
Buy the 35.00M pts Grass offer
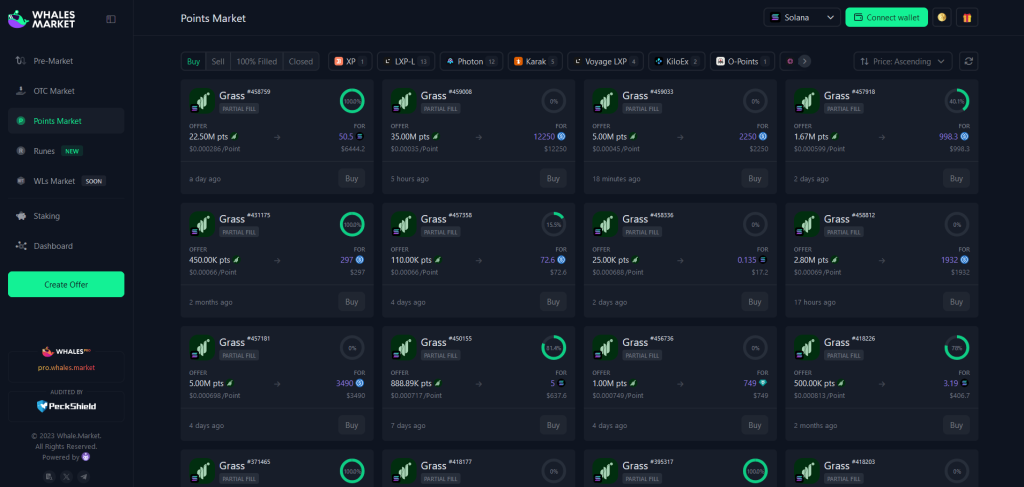[x=553, y=178]
